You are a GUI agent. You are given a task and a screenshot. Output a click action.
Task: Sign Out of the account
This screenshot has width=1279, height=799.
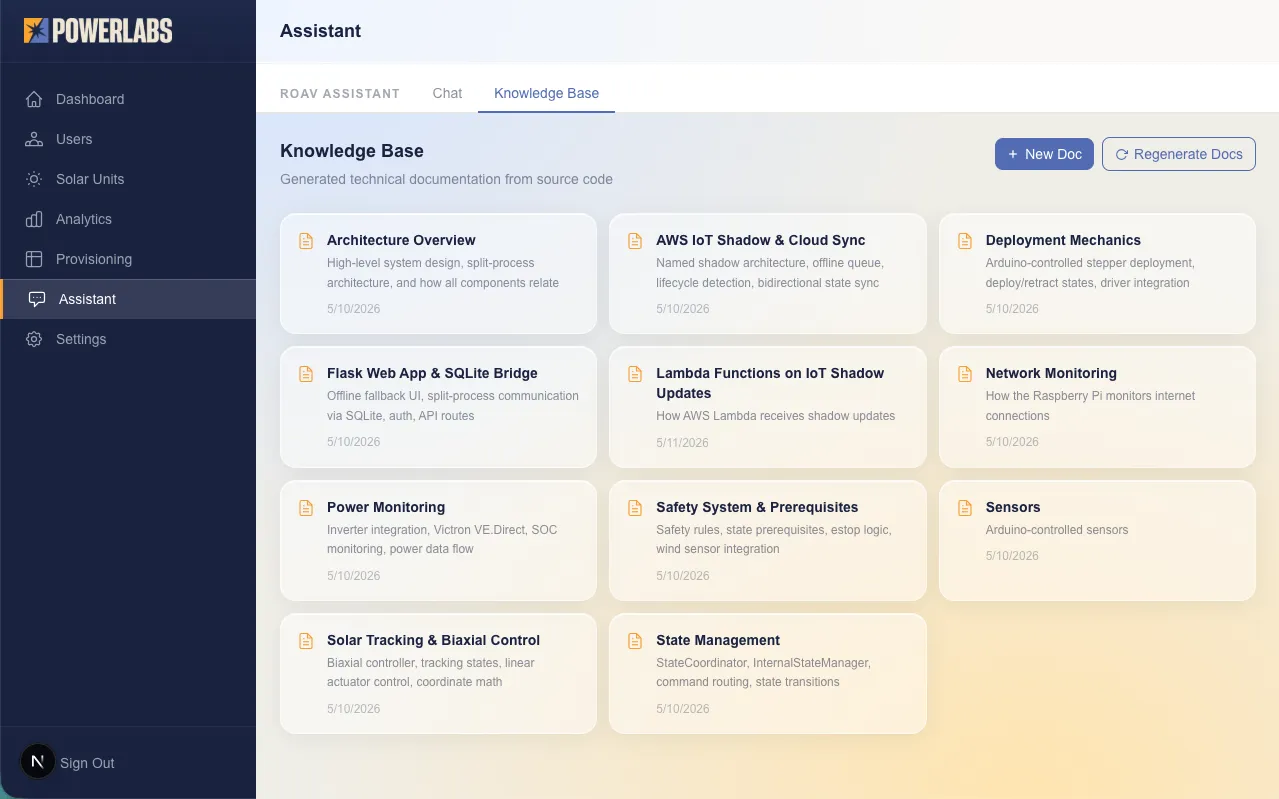[x=87, y=763]
